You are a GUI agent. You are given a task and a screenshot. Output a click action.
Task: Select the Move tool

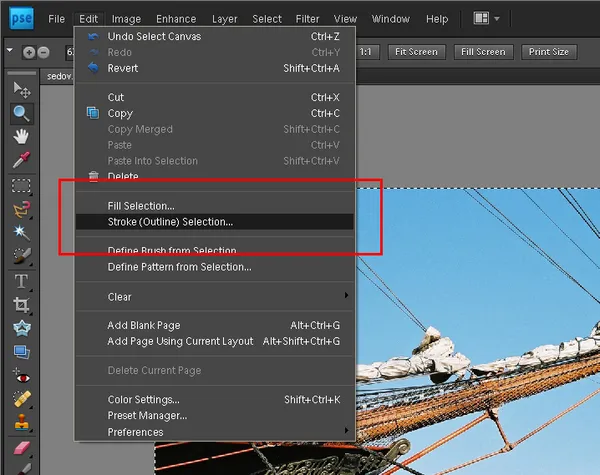click(x=21, y=91)
